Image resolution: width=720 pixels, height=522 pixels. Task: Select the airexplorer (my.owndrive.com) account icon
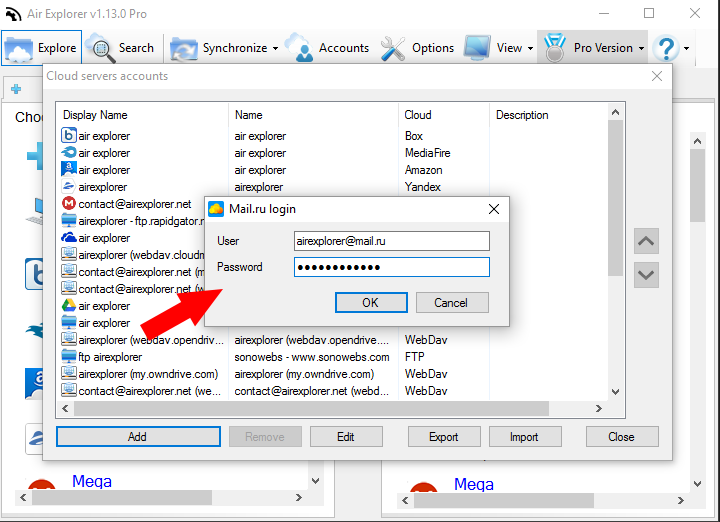pos(68,373)
